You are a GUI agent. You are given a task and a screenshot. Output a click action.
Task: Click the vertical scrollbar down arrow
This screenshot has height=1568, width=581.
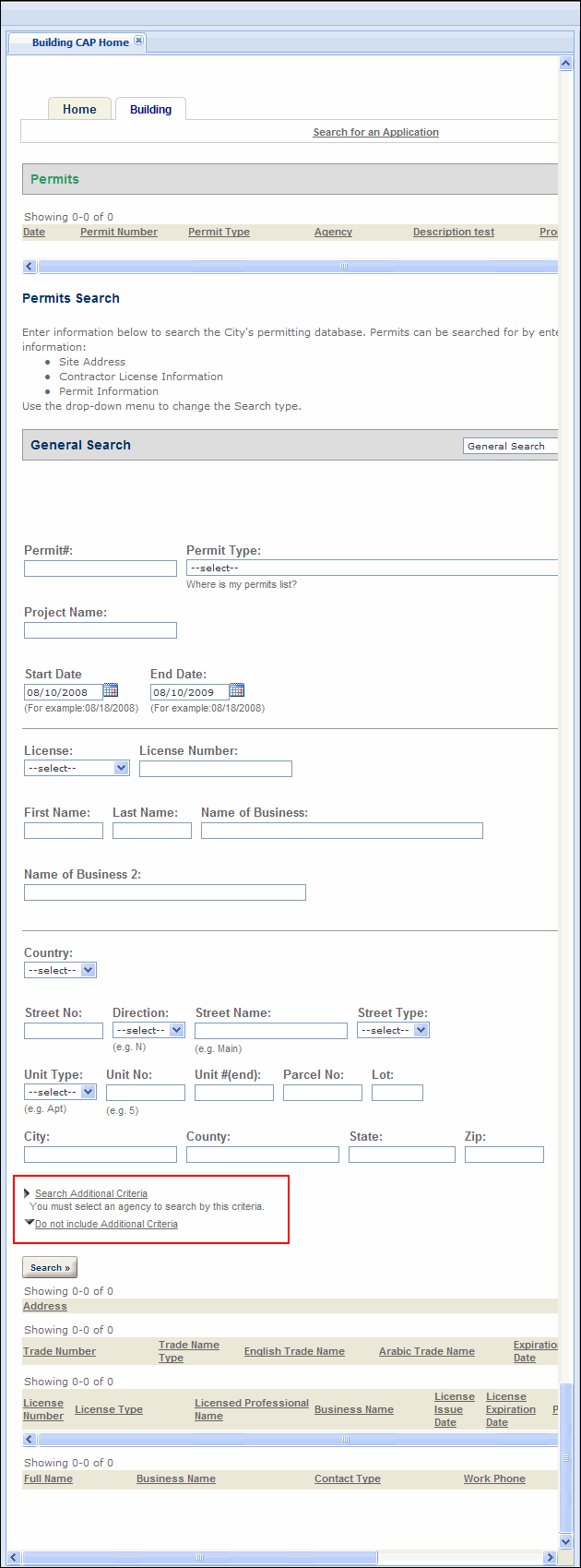[565, 1541]
